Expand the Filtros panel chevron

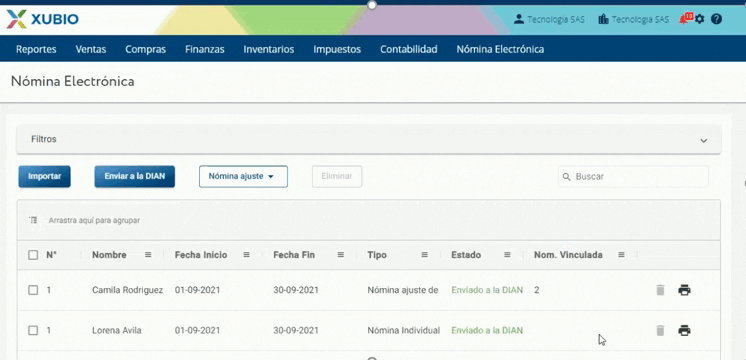click(x=704, y=140)
